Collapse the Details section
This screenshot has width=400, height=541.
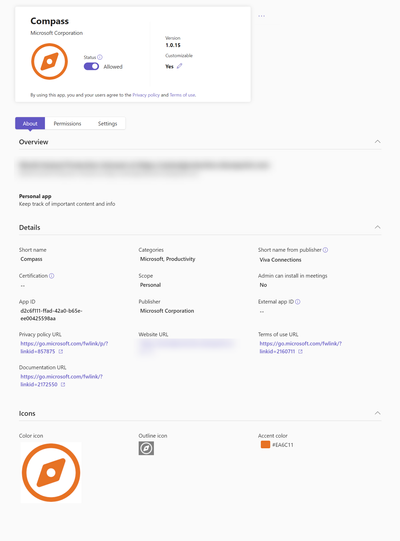(x=378, y=227)
